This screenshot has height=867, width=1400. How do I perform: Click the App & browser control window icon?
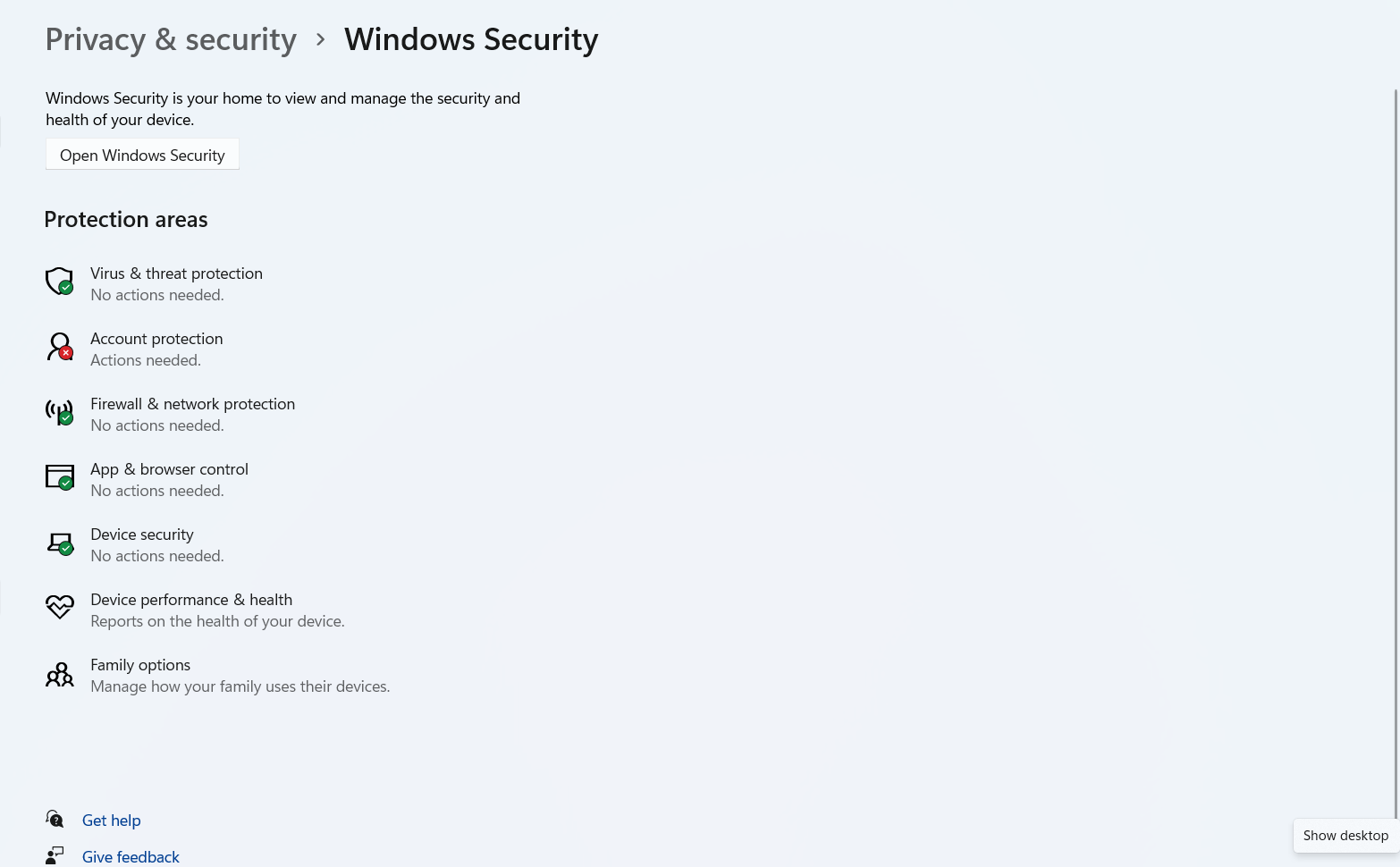pos(59,476)
